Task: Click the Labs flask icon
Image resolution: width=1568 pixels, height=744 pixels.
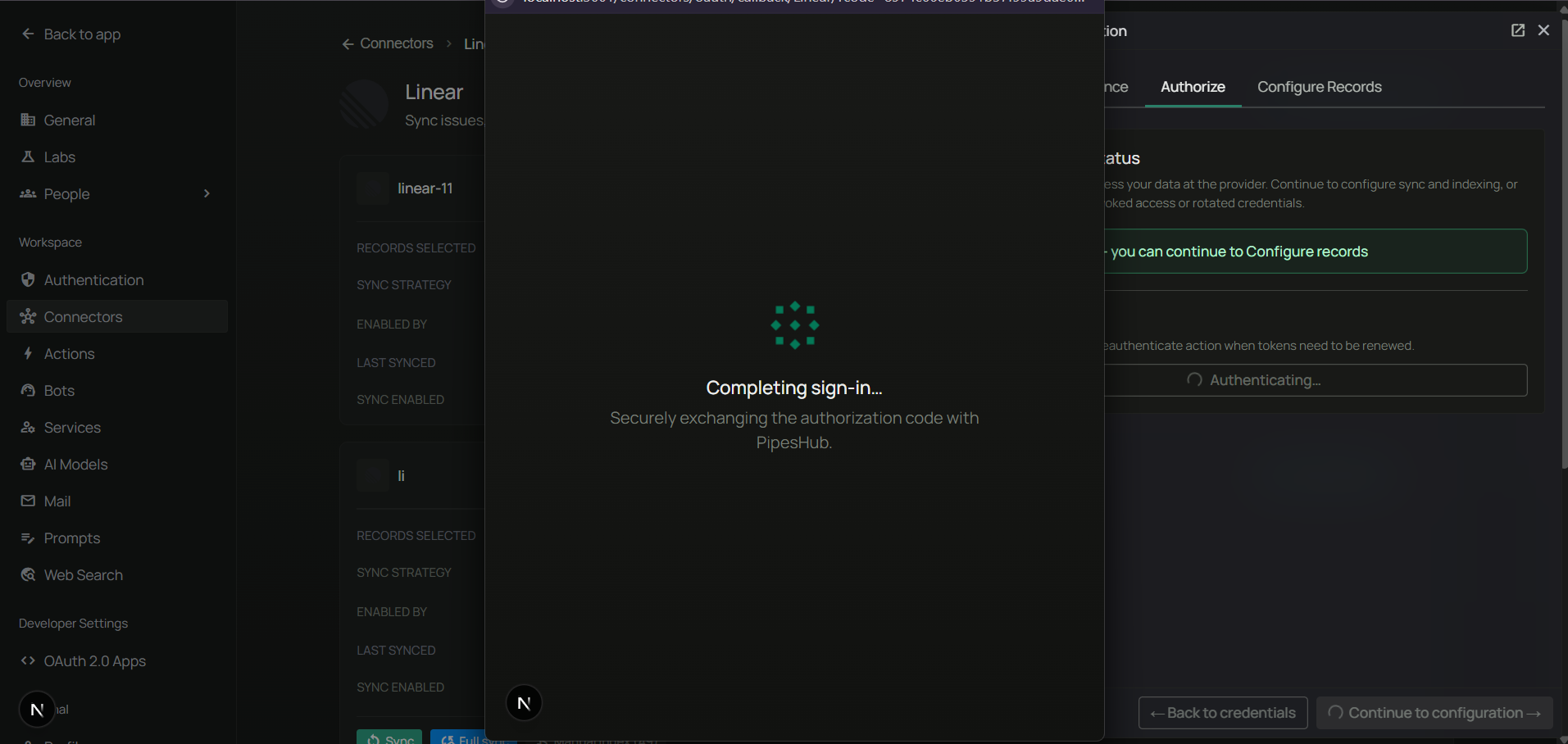Action: tap(28, 157)
